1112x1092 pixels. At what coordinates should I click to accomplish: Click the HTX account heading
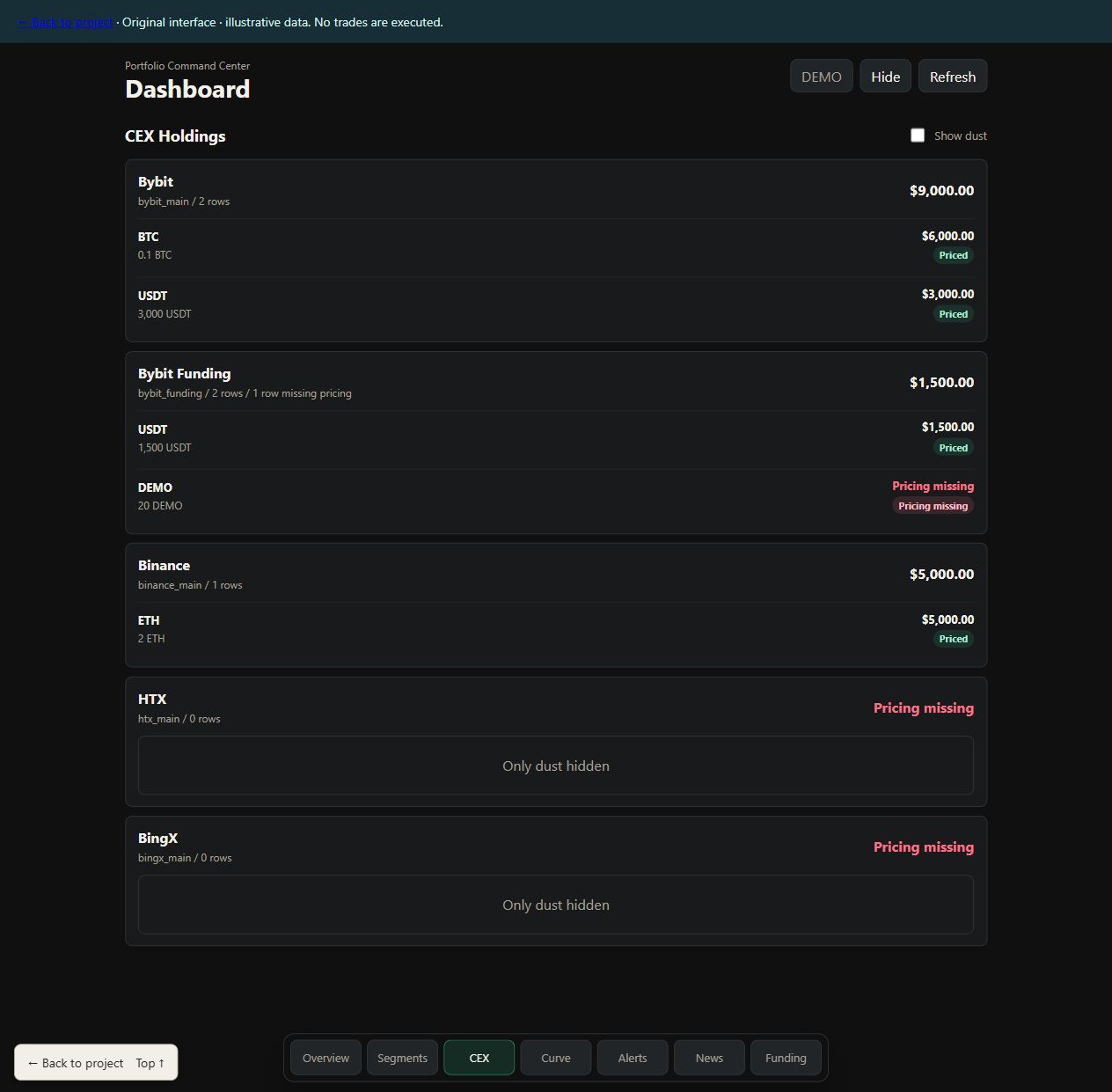pyautogui.click(x=152, y=699)
